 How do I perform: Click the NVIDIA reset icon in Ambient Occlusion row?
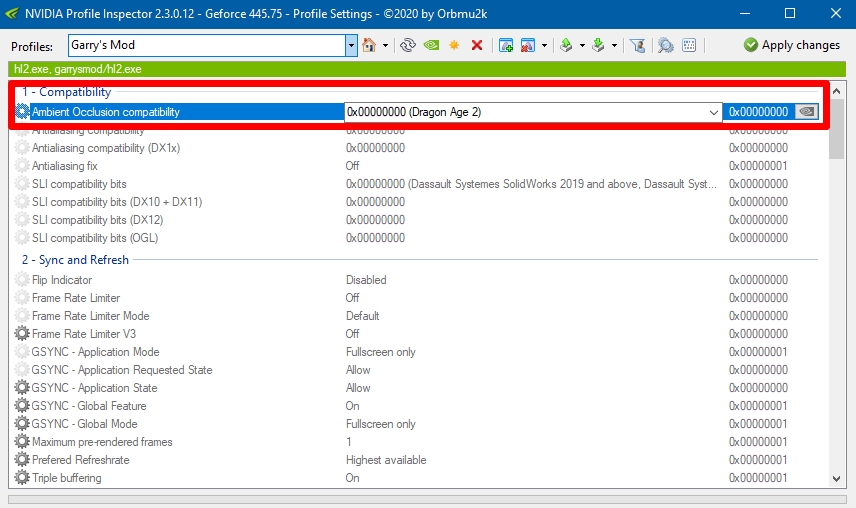pyautogui.click(x=806, y=112)
